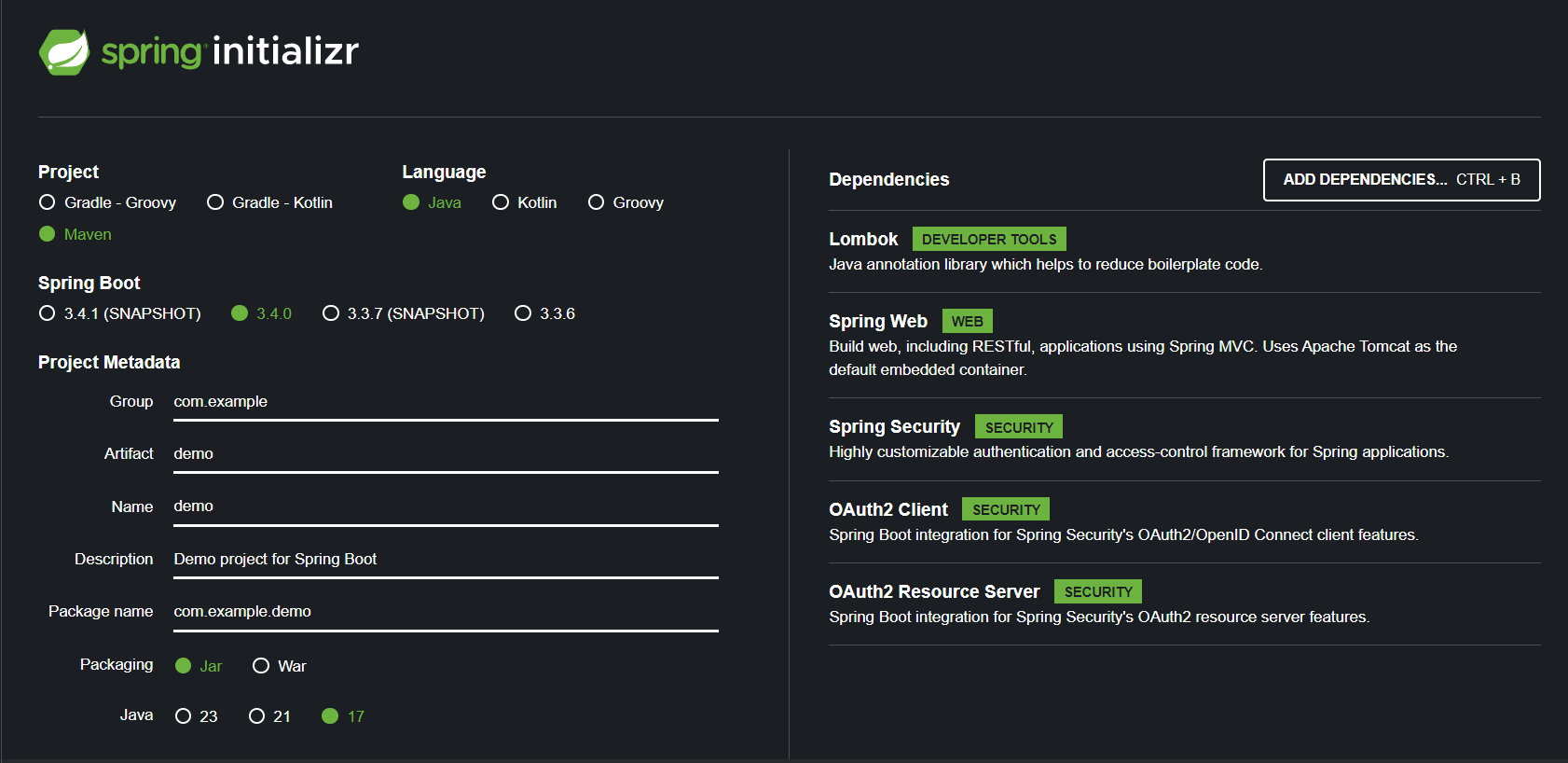Click the WEB tag badge
The image size is (1568, 763).
click(968, 321)
